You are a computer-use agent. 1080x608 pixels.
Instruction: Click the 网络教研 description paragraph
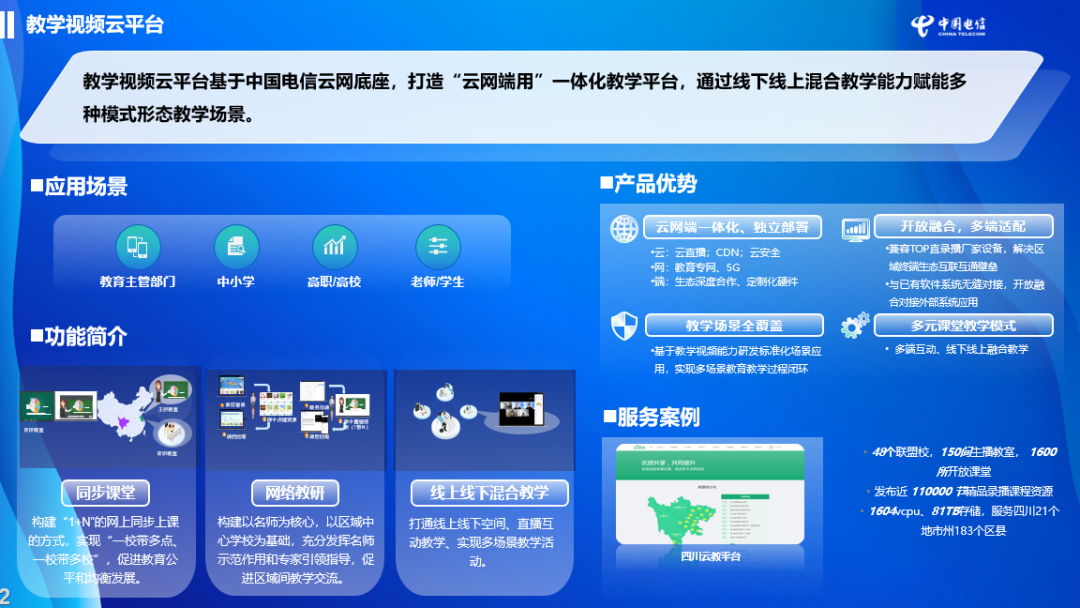pyautogui.click(x=295, y=549)
